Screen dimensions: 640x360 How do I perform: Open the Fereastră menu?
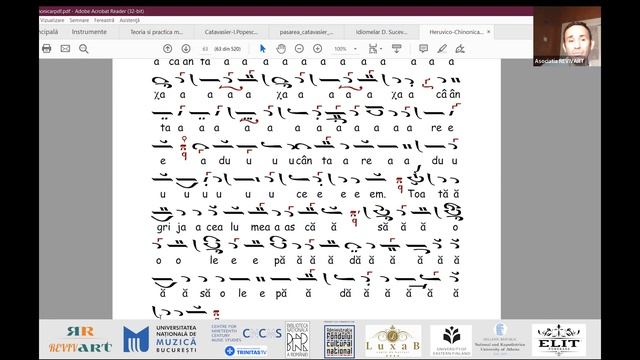point(104,20)
